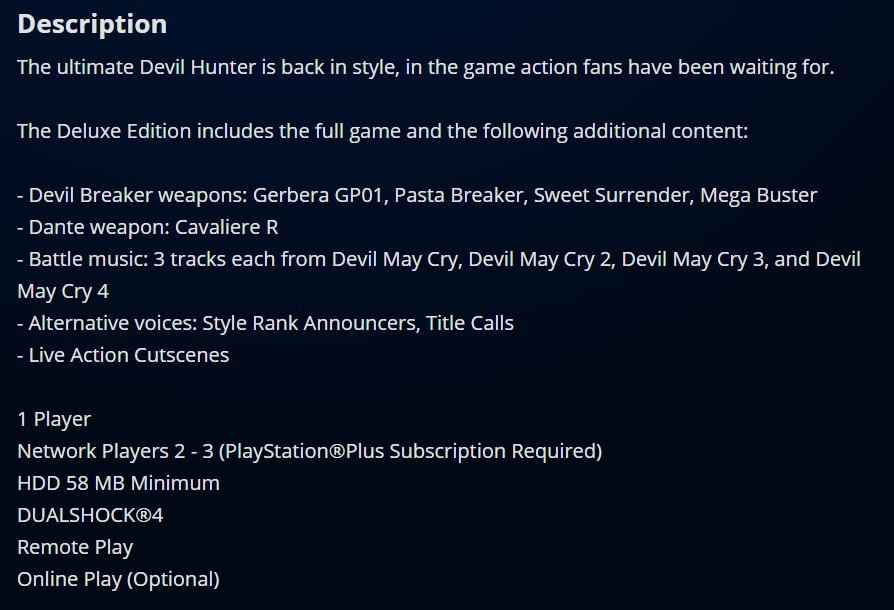The height and width of the screenshot is (610, 894).
Task: Click the 'Network Players 2 - 3' text
Action: coord(115,451)
